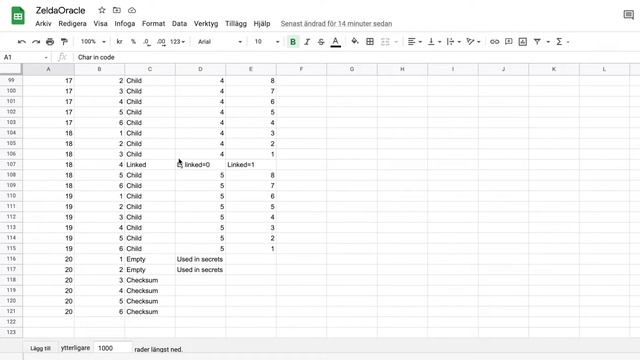640x360 pixels.
Task: Open the Data menu
Action: click(x=179, y=24)
